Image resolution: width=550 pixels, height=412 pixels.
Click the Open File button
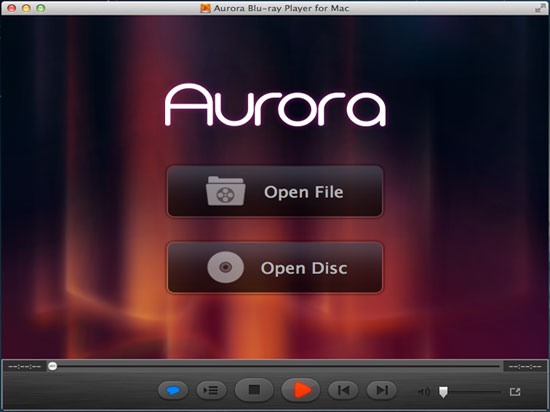(275, 191)
